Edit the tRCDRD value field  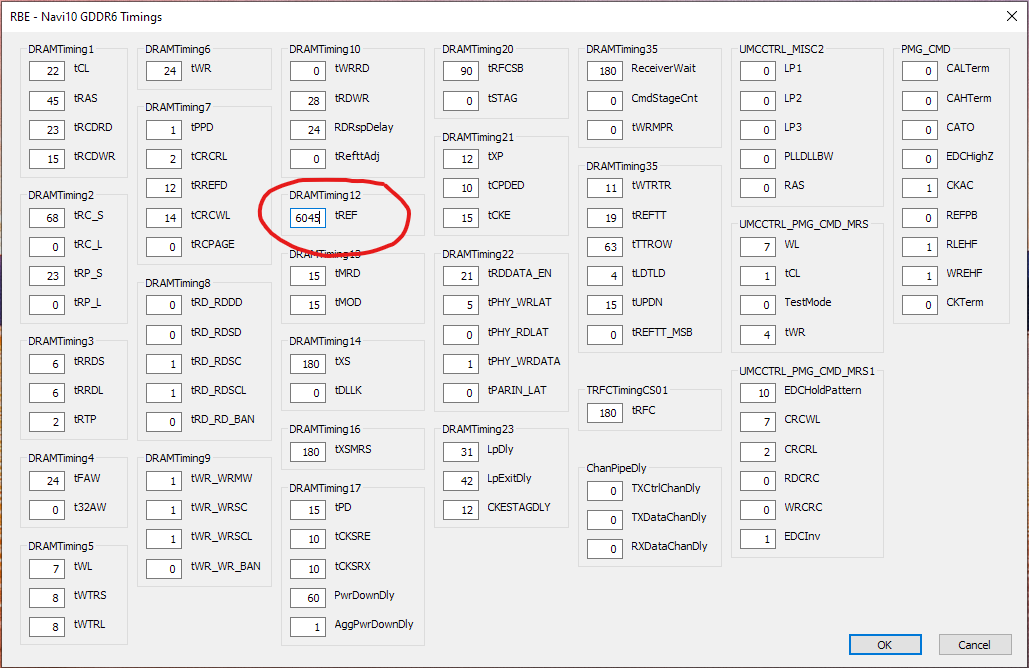47,129
